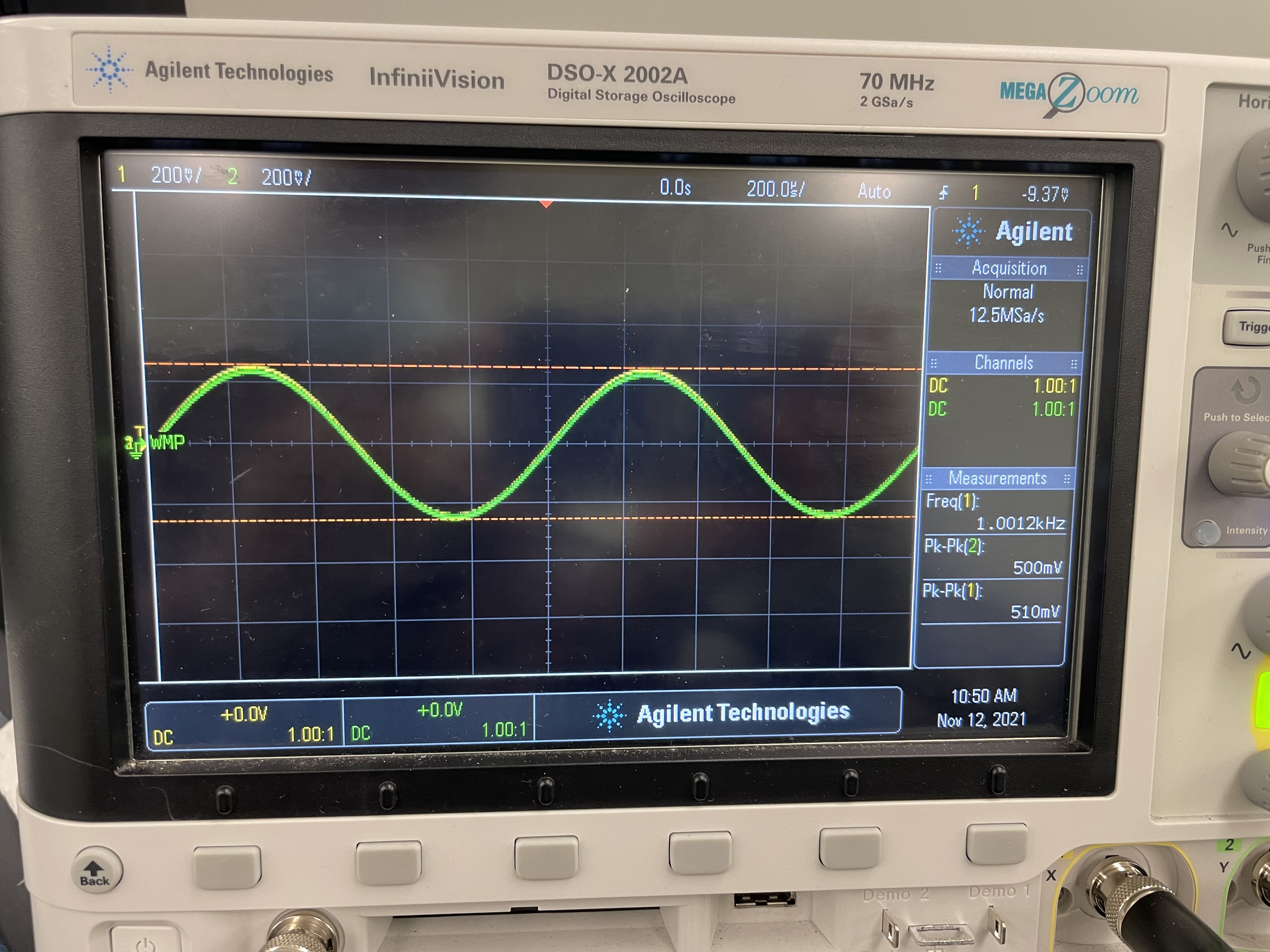This screenshot has height=952, width=1270.
Task: Click the 510mV measurement value
Action: 1035,612
